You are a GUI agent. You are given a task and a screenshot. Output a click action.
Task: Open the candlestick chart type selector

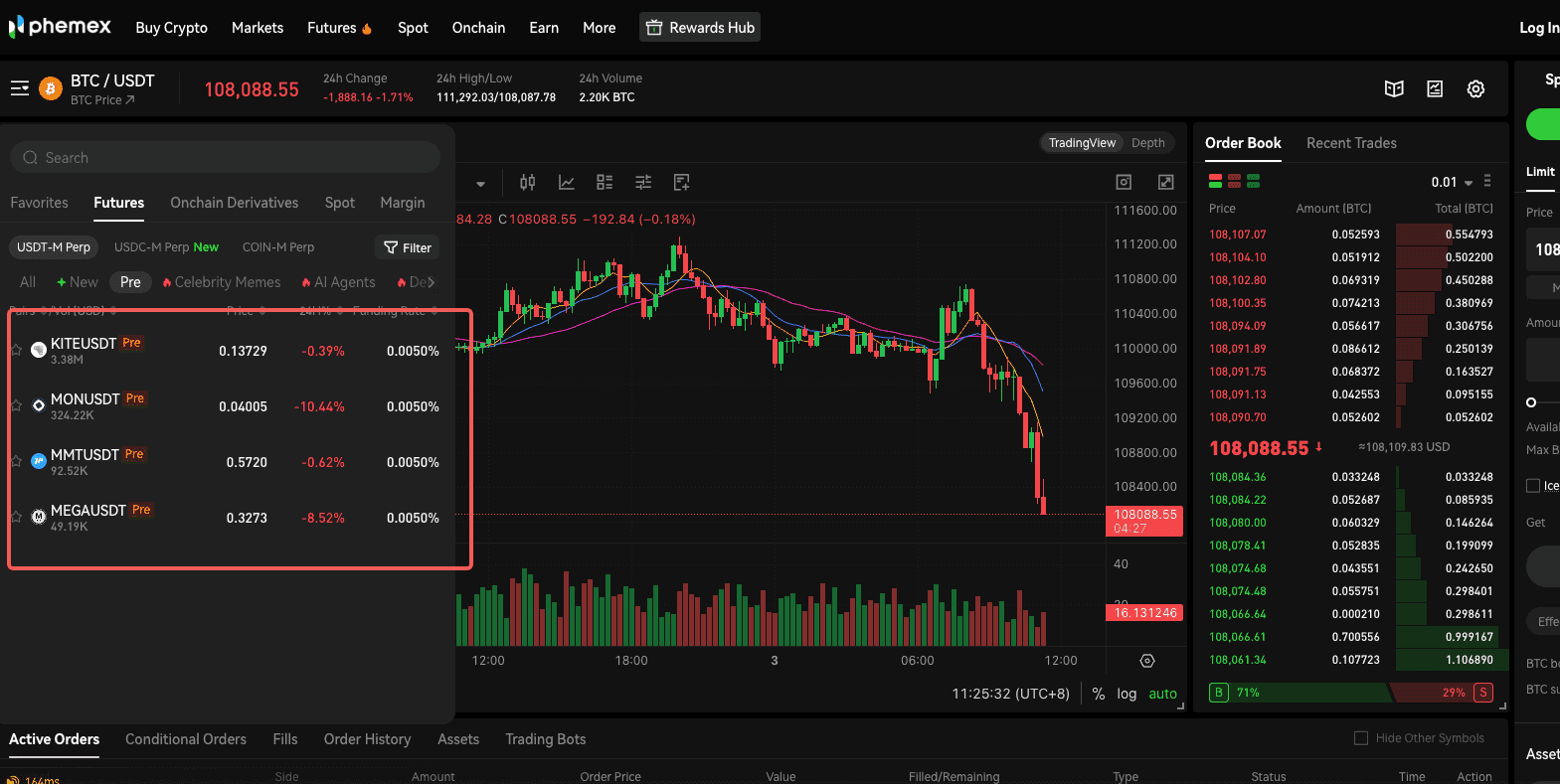(x=527, y=182)
